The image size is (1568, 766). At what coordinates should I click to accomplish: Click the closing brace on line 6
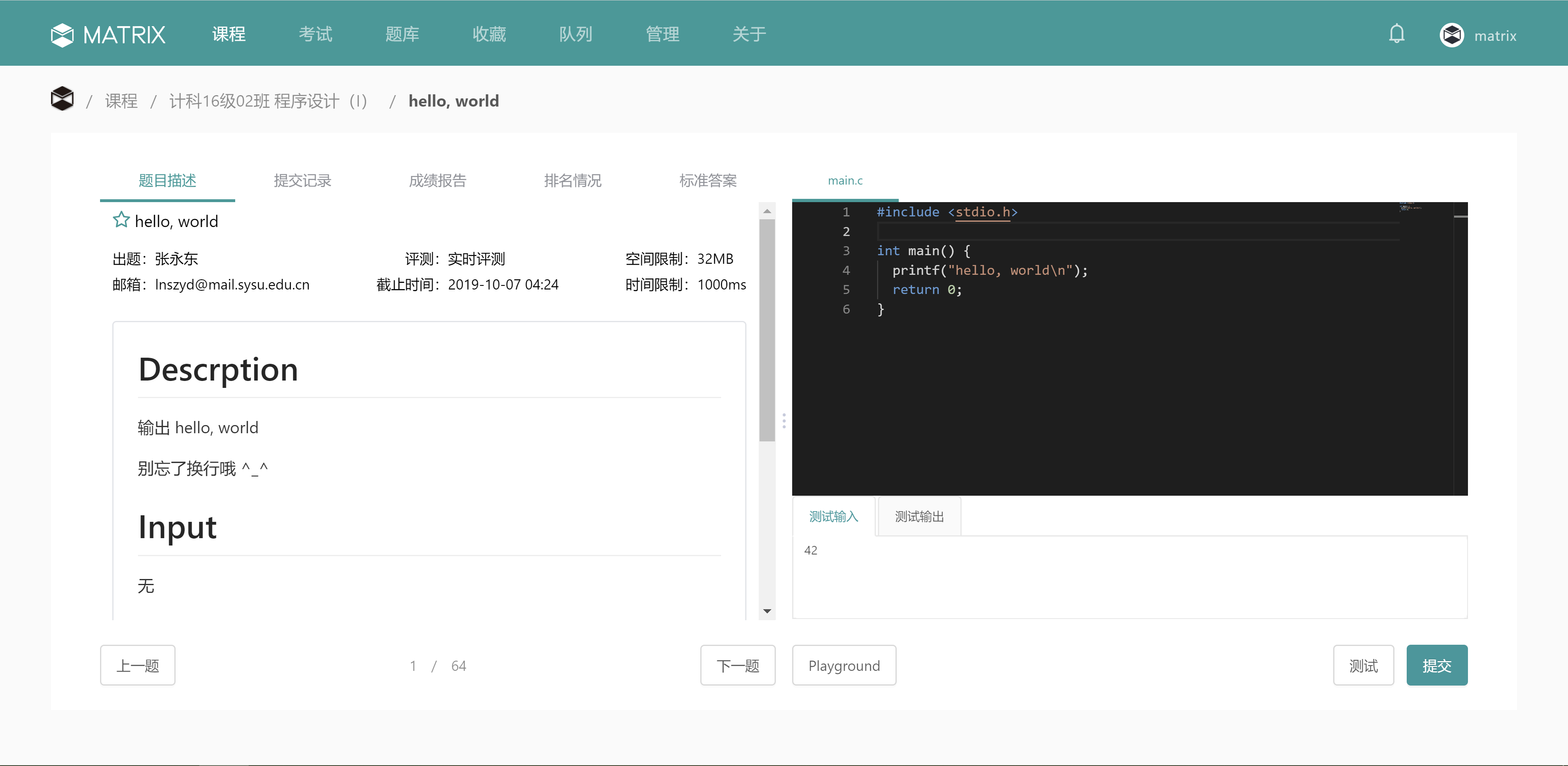click(880, 310)
